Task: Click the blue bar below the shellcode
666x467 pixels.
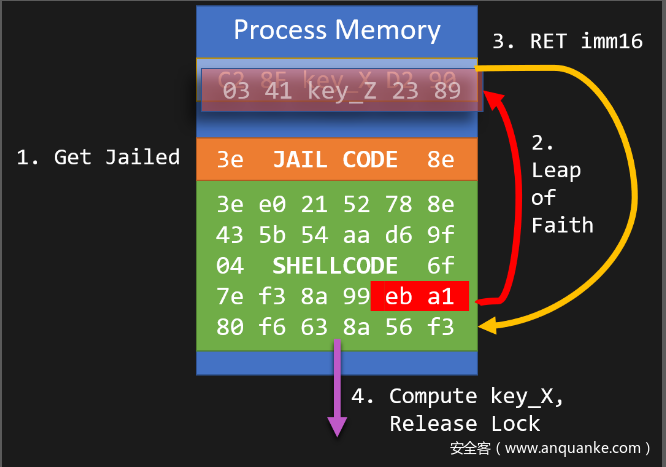Action: 336,361
